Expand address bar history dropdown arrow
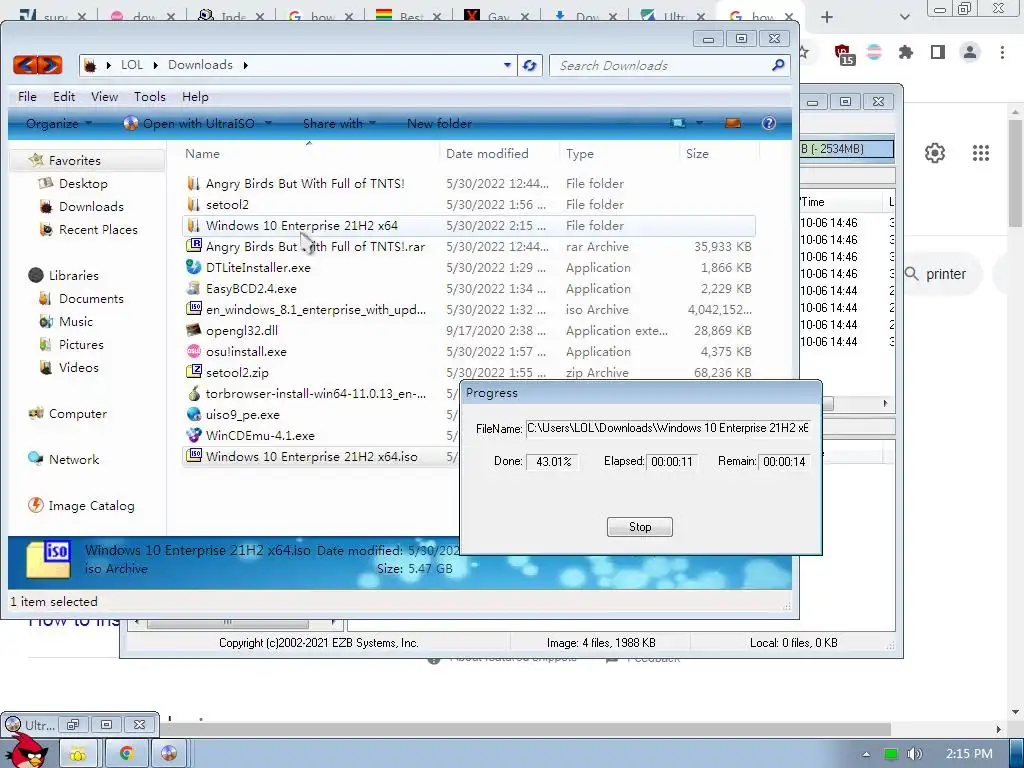This screenshot has width=1024, height=768. [x=507, y=65]
